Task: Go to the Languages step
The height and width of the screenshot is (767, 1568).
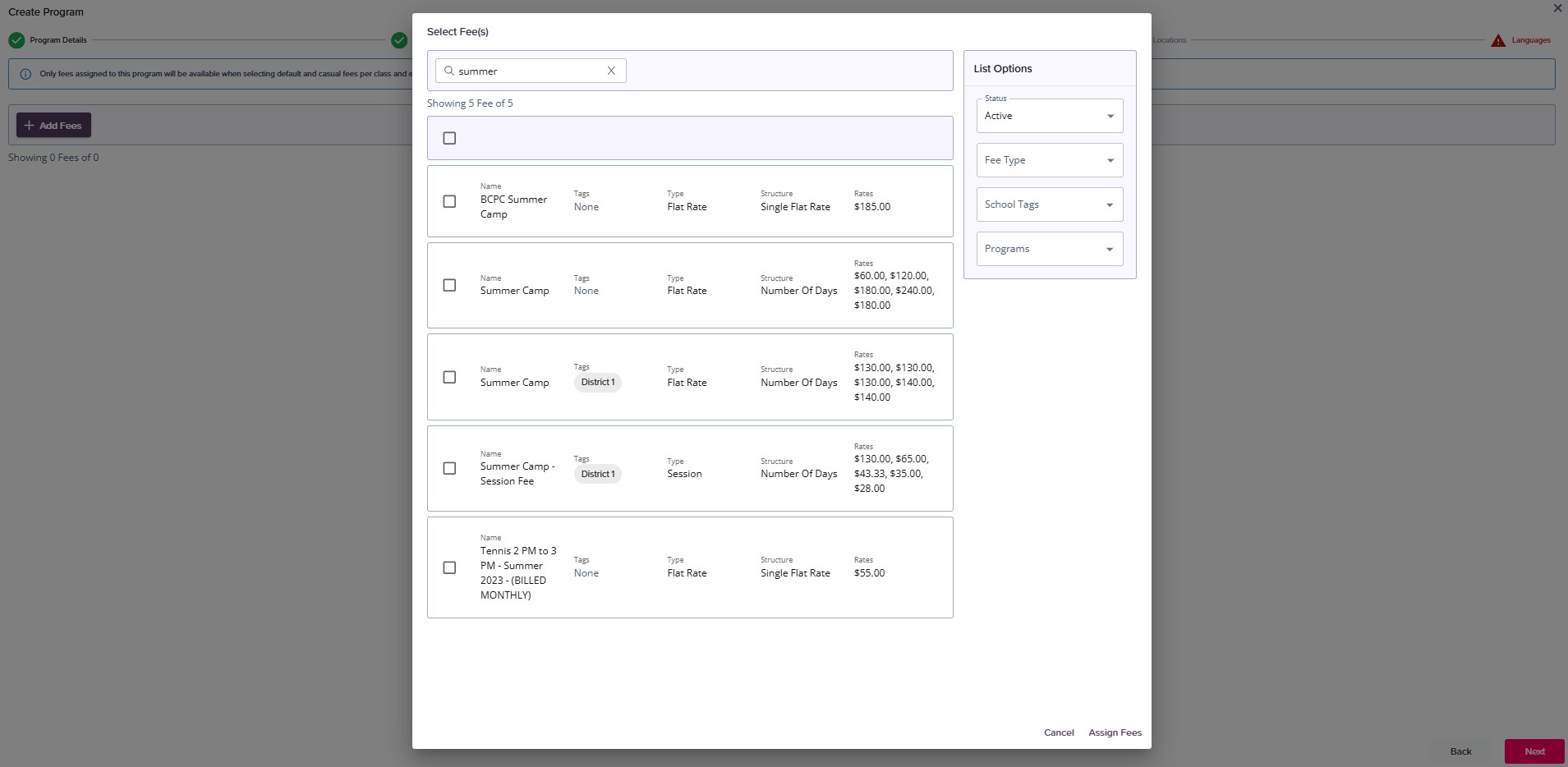Action: click(1530, 40)
